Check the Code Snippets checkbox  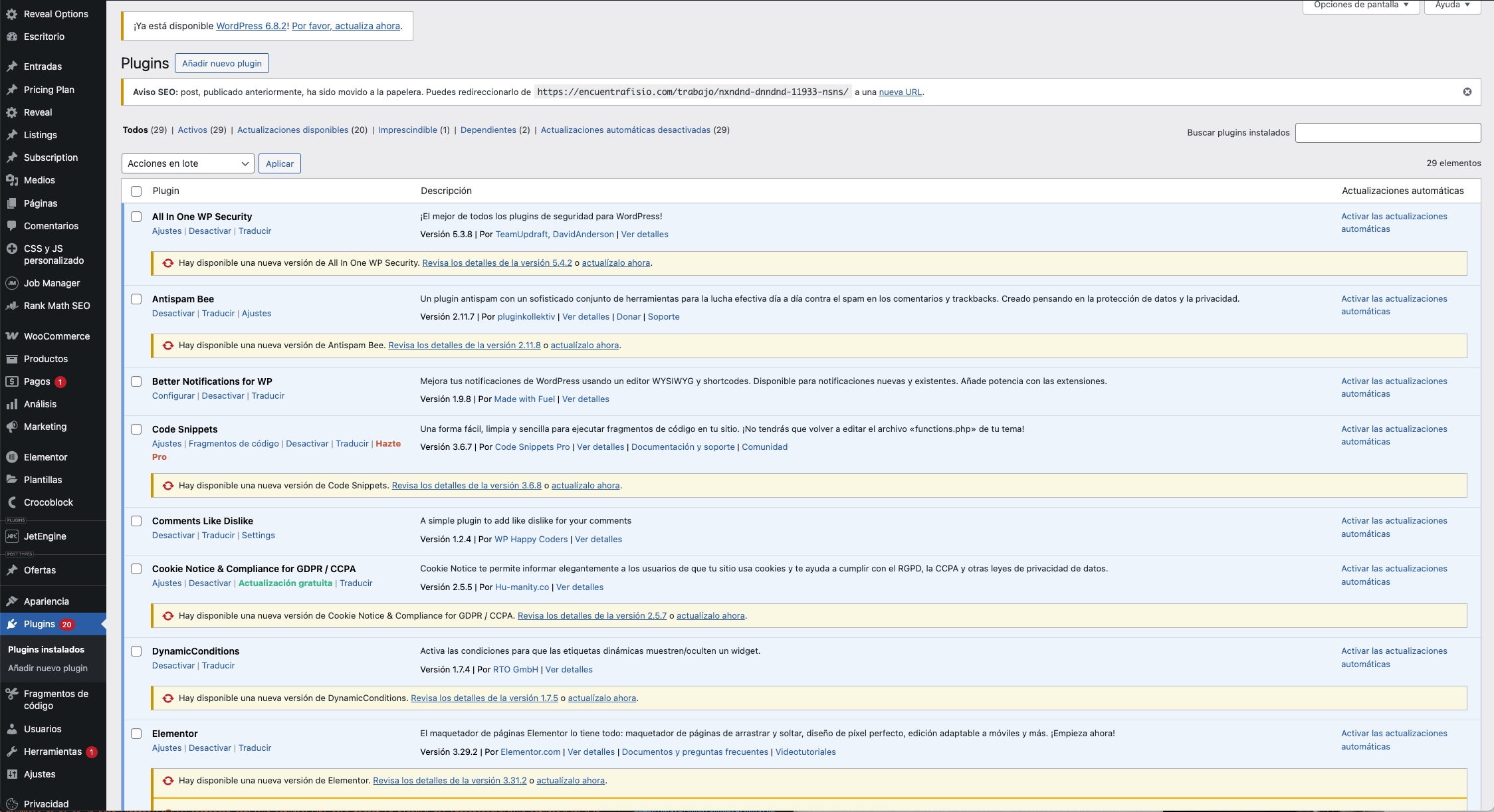(136, 429)
